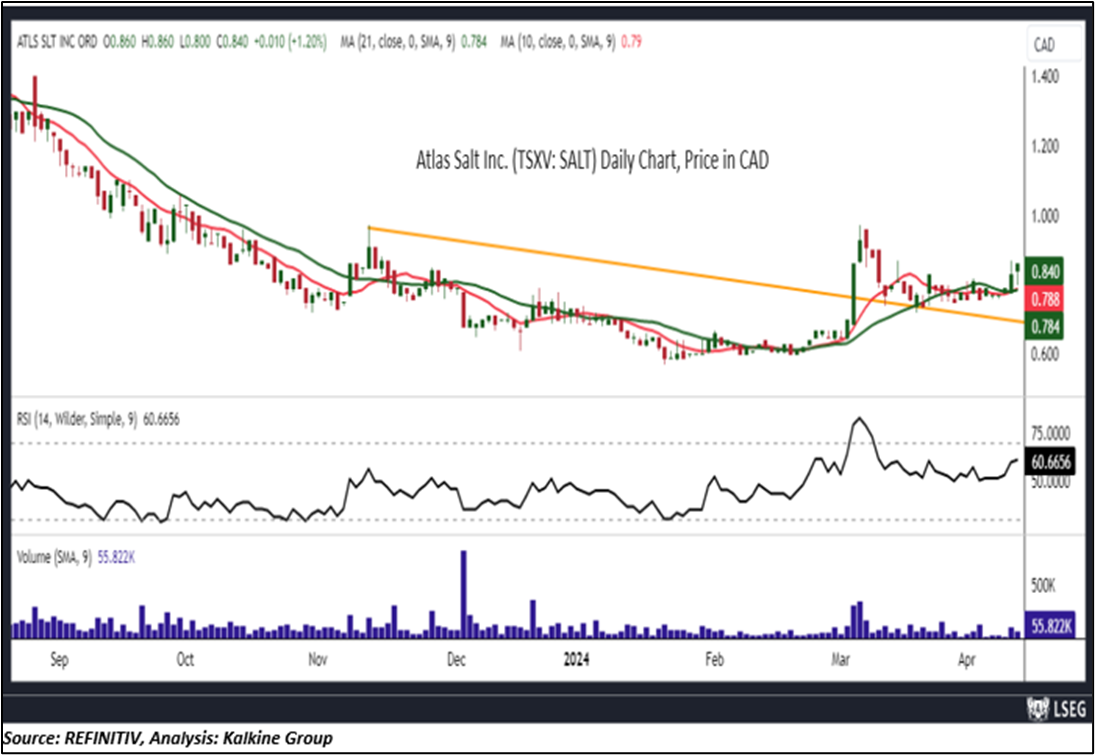This screenshot has width=1095, height=755.
Task: Click the Apr label on time axis
Action: click(x=967, y=659)
